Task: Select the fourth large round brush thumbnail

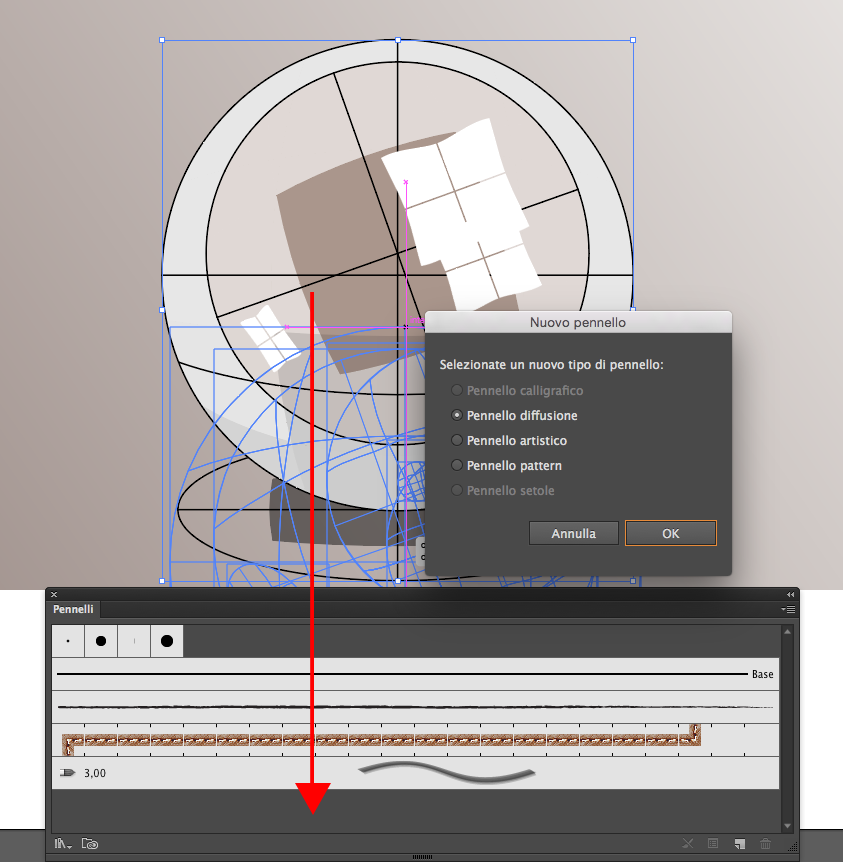Action: (167, 641)
